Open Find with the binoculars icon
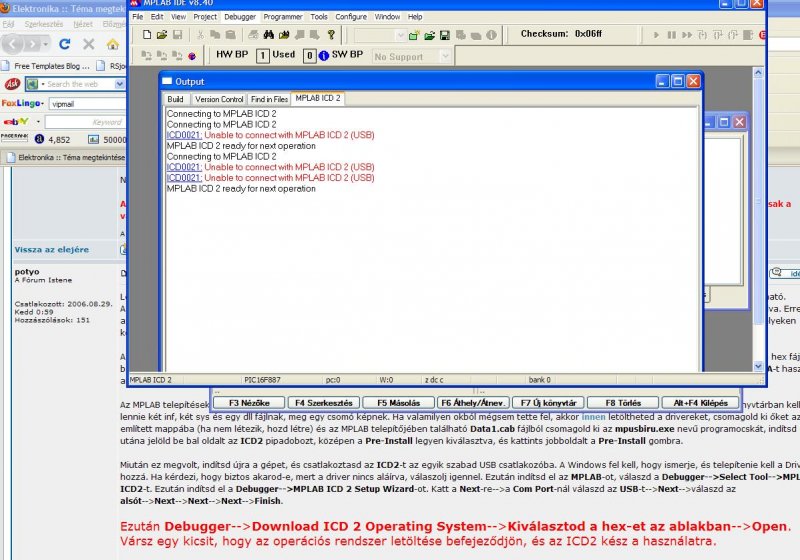The image size is (800, 560). point(268,35)
